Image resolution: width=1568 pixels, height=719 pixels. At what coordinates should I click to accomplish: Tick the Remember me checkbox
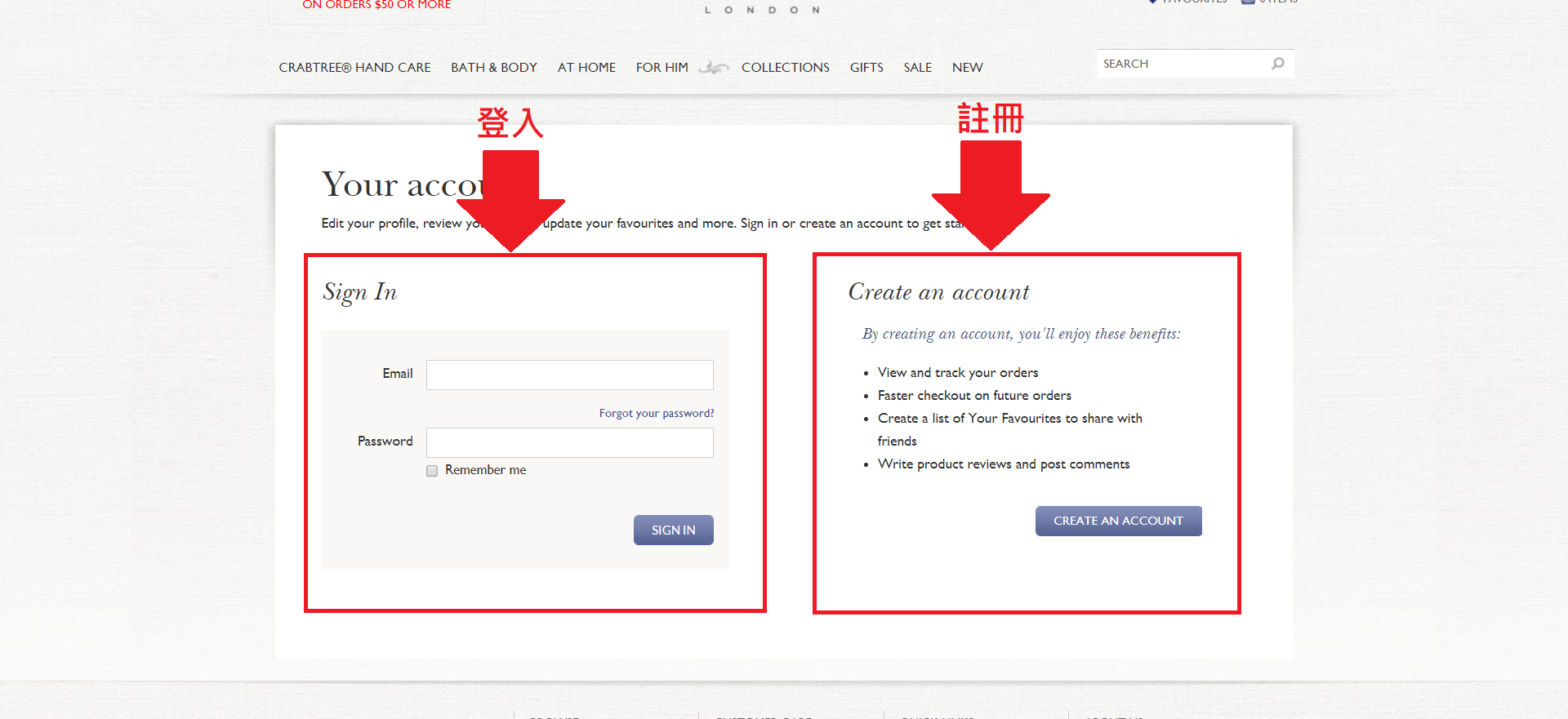[432, 471]
